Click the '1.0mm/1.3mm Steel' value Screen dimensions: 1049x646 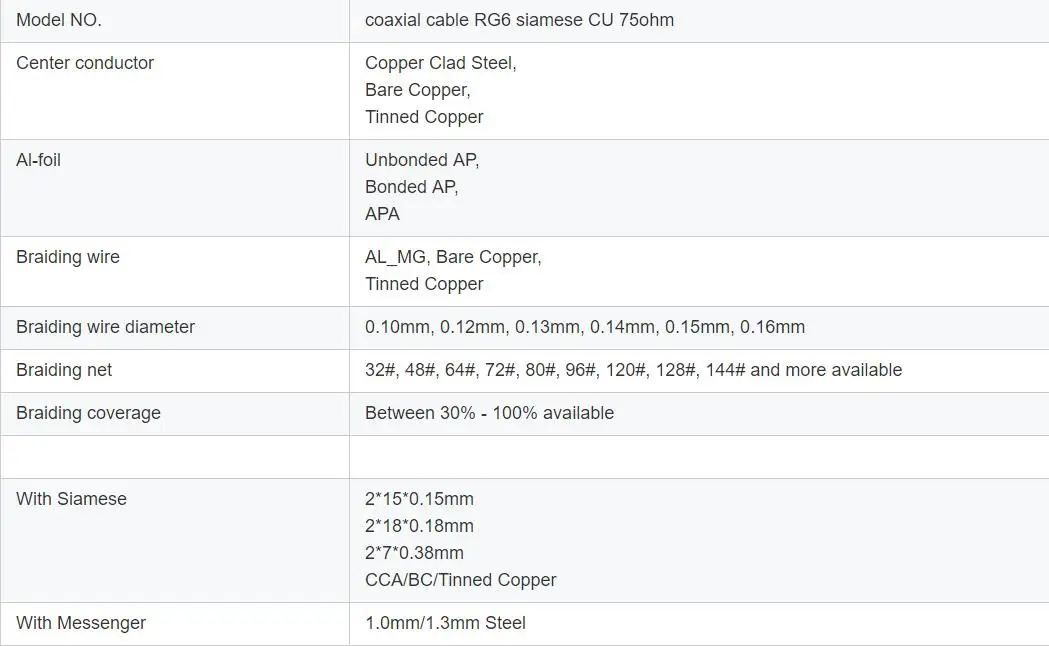(445, 623)
